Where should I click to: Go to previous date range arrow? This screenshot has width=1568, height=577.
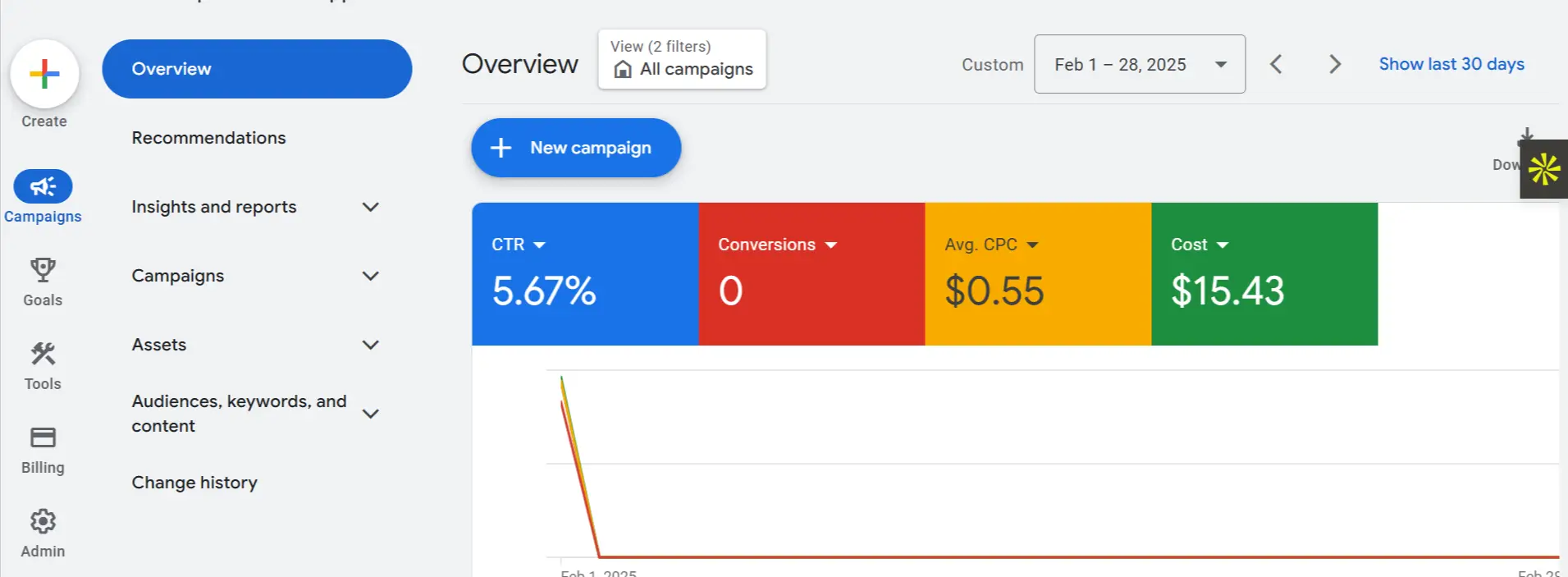click(x=1276, y=64)
